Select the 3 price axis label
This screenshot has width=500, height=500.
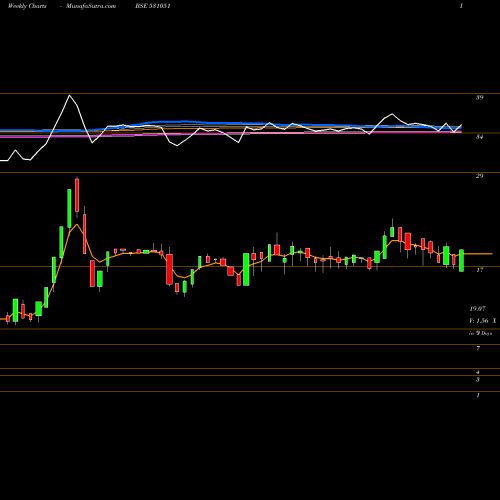pos(478,379)
